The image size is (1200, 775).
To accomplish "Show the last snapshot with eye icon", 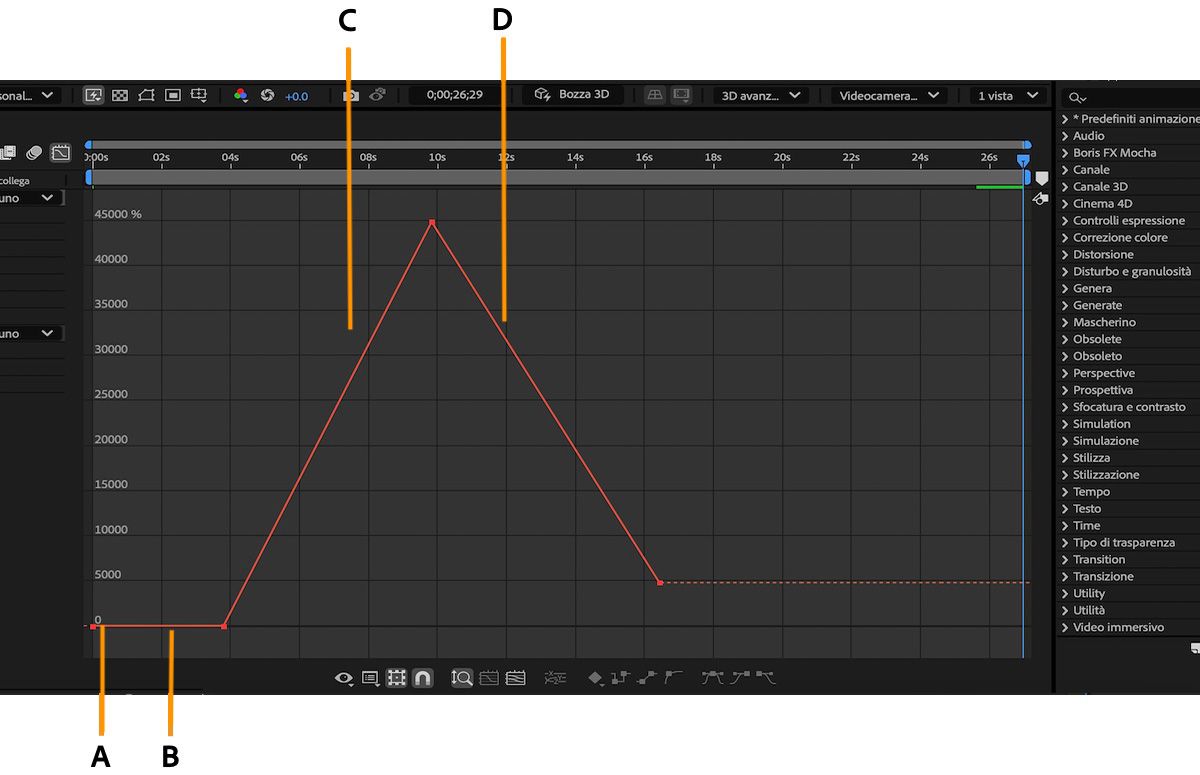I will point(378,96).
